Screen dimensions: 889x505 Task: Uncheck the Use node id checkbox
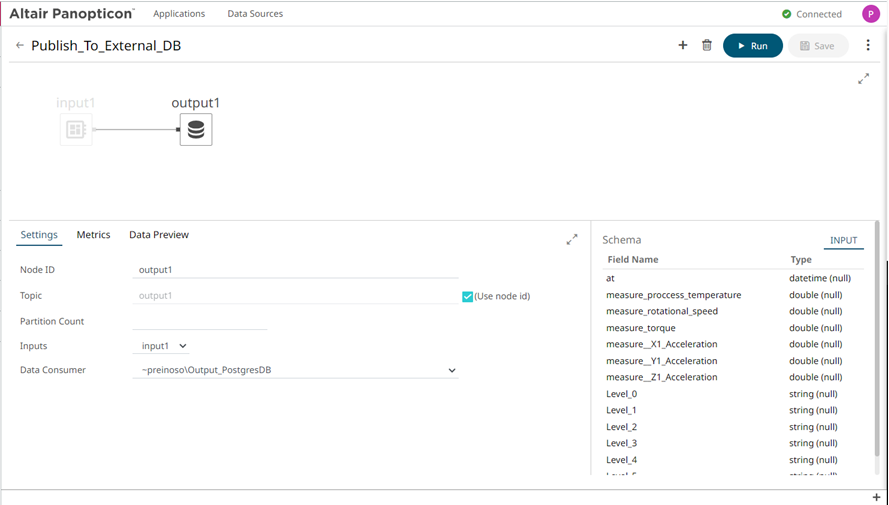[467, 296]
